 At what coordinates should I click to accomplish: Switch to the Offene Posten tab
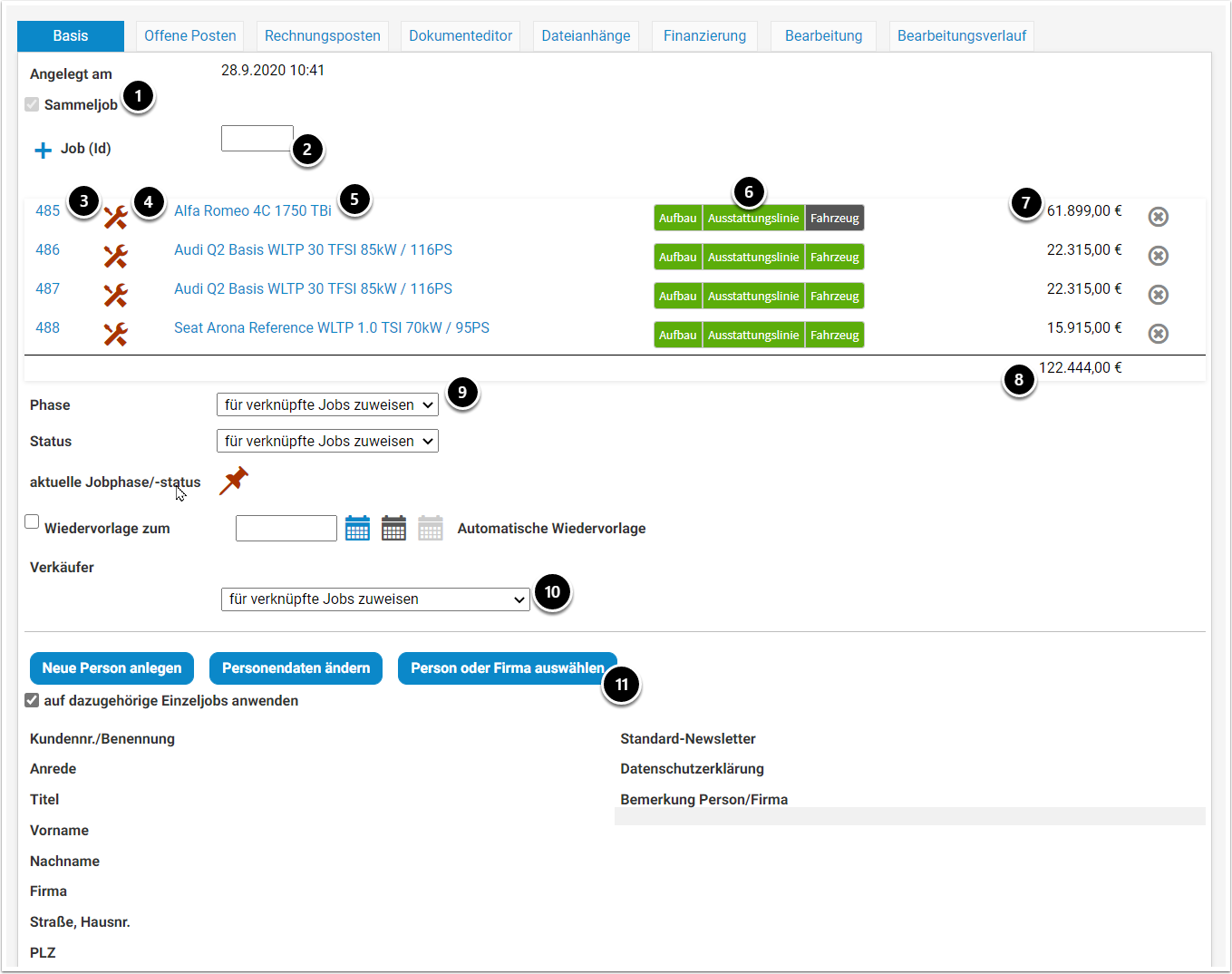point(190,36)
